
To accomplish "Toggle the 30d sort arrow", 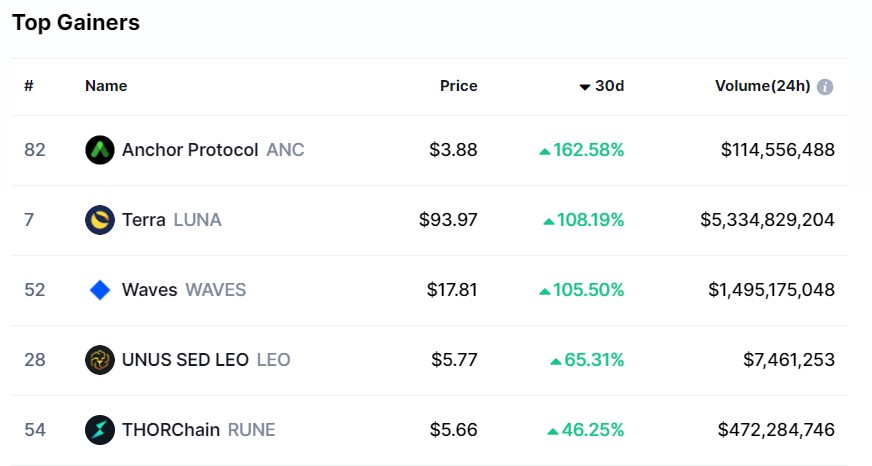I will [584, 87].
